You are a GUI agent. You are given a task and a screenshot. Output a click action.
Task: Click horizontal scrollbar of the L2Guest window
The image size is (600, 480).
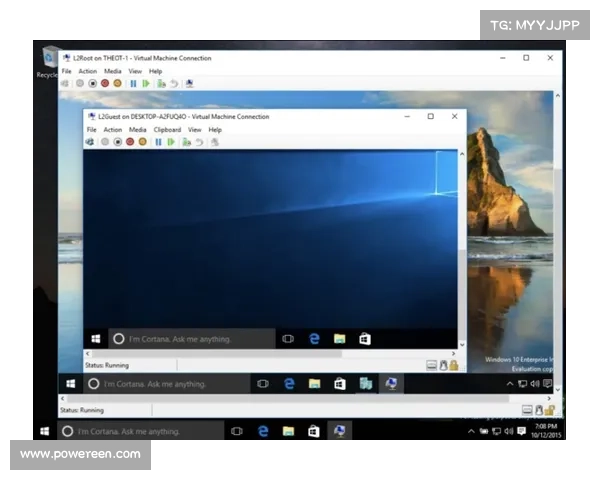click(270, 353)
